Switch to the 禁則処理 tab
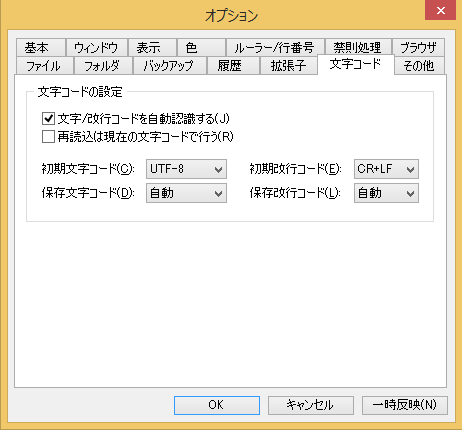The height and width of the screenshot is (430, 462). pyautogui.click(x=358, y=48)
